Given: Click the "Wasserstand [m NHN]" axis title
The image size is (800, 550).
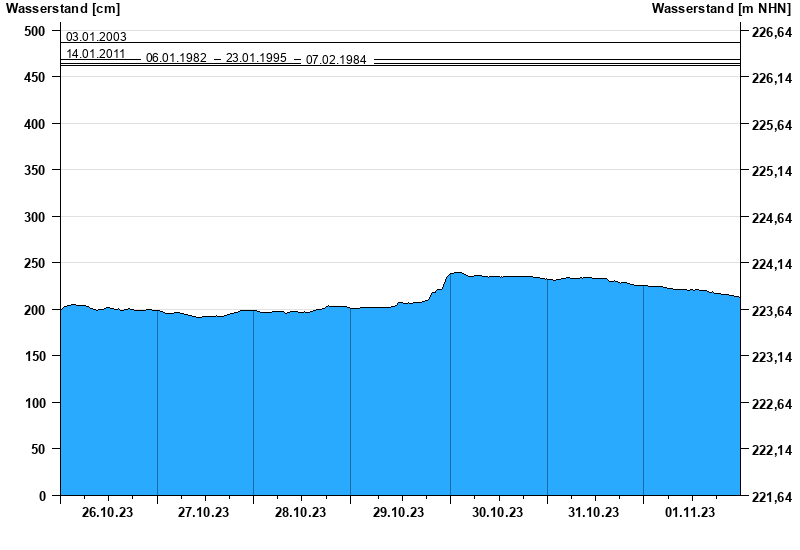Looking at the screenshot, I should (x=721, y=9).
